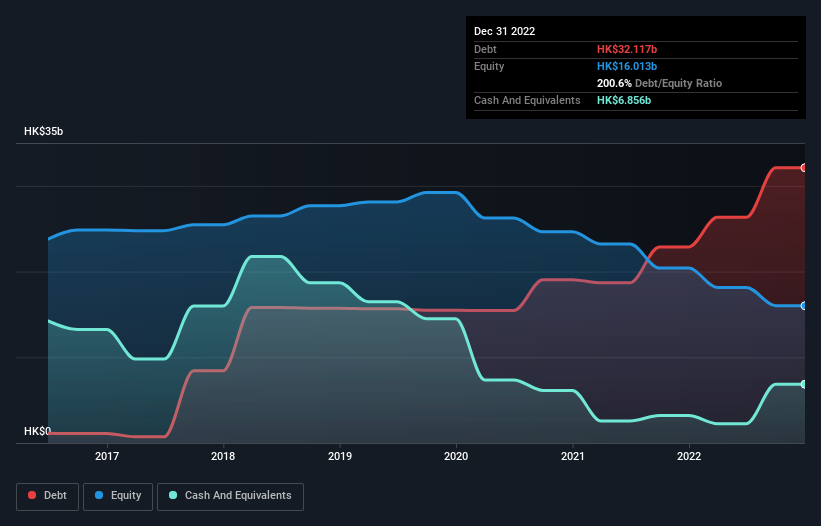Click the 2019 x-axis label
821x526 pixels.
point(340,456)
